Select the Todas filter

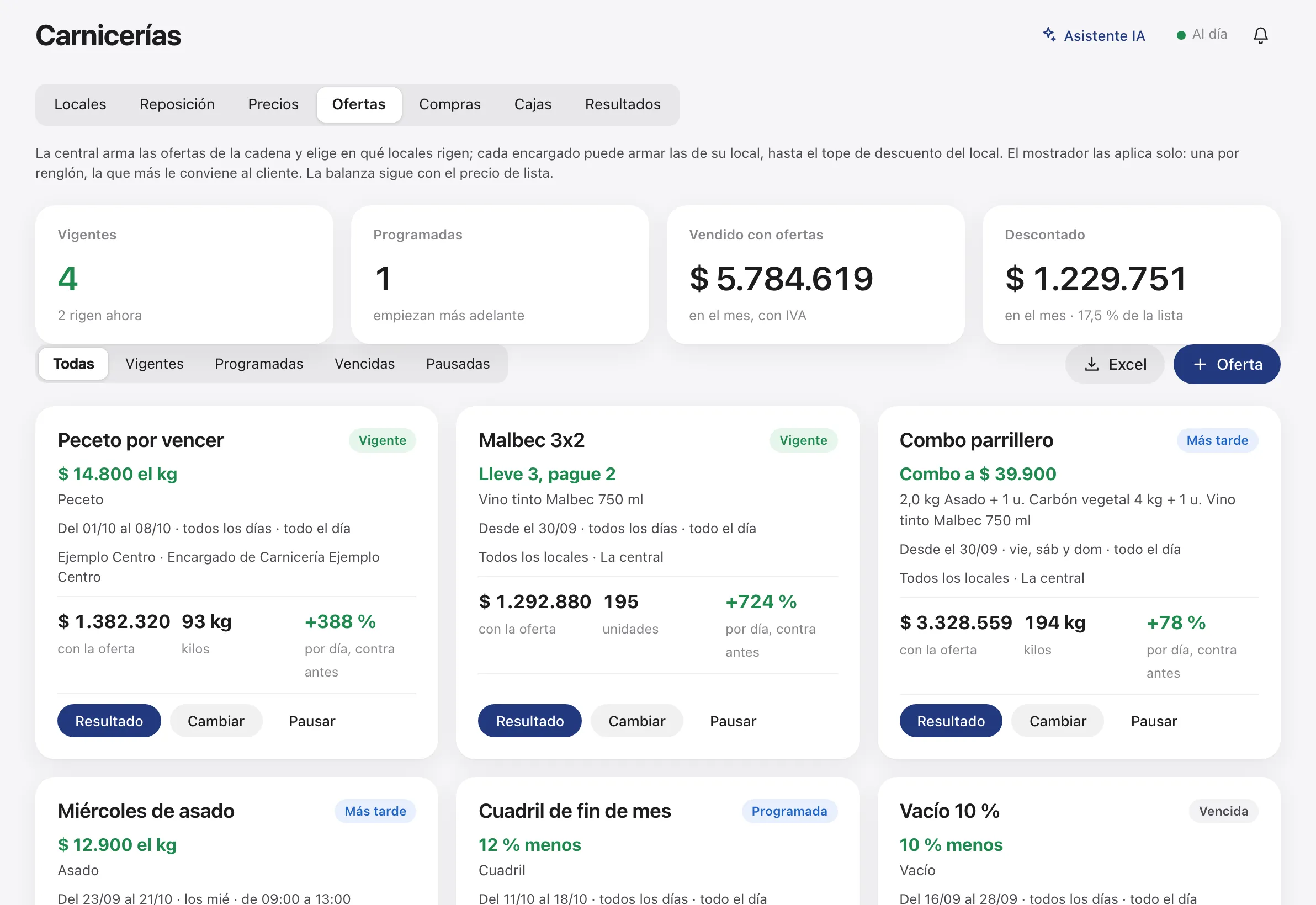coord(74,364)
